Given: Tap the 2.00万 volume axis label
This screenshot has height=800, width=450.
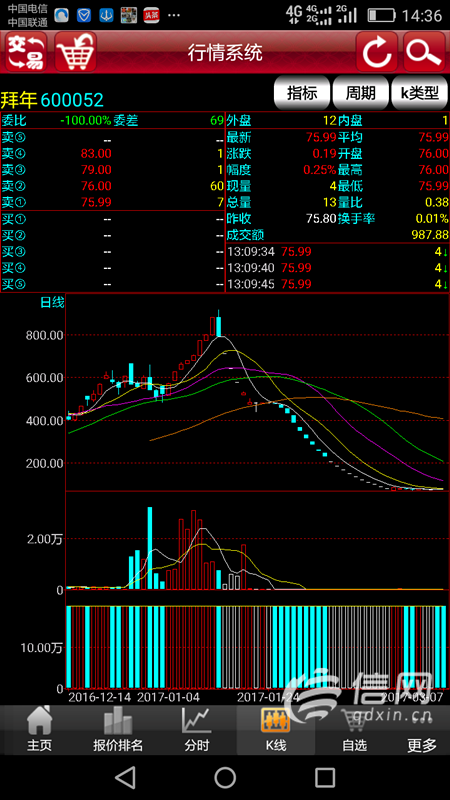Looking at the screenshot, I should tap(45, 539).
